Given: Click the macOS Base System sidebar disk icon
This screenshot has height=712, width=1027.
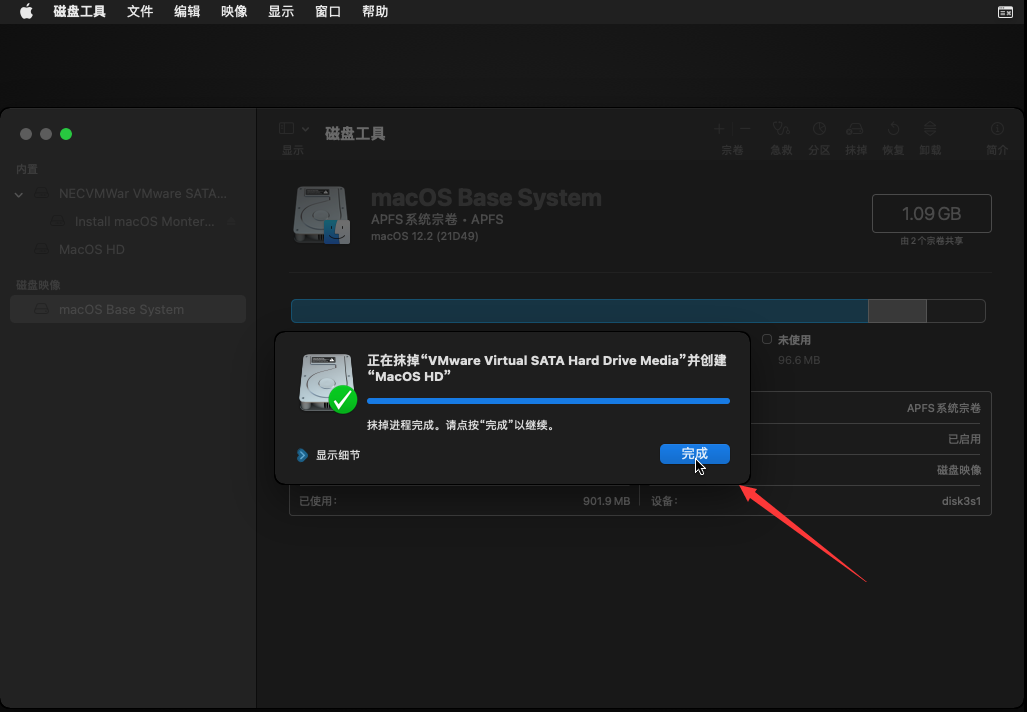Looking at the screenshot, I should 42,309.
